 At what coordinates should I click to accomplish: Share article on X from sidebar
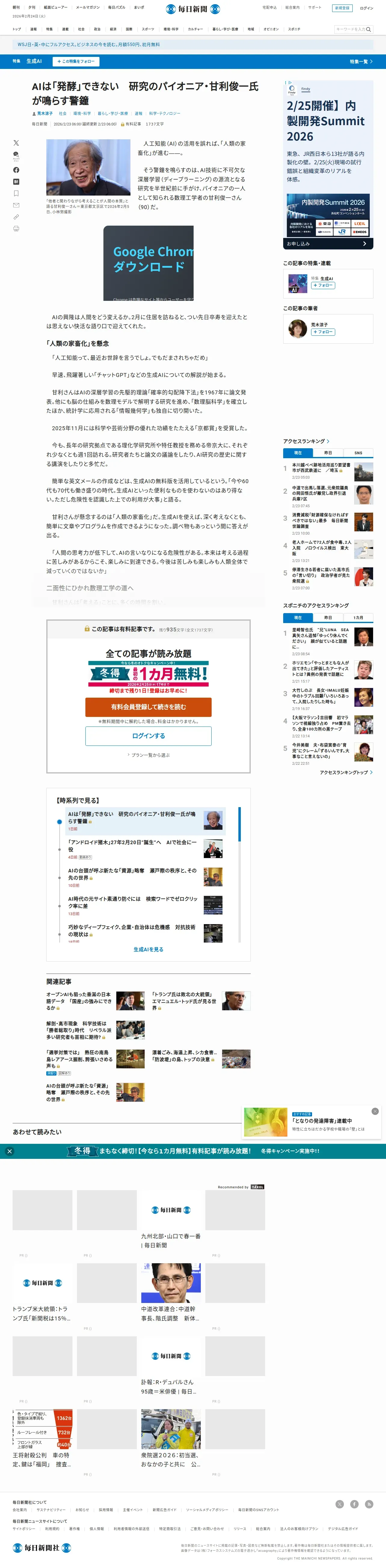pyautogui.click(x=16, y=142)
